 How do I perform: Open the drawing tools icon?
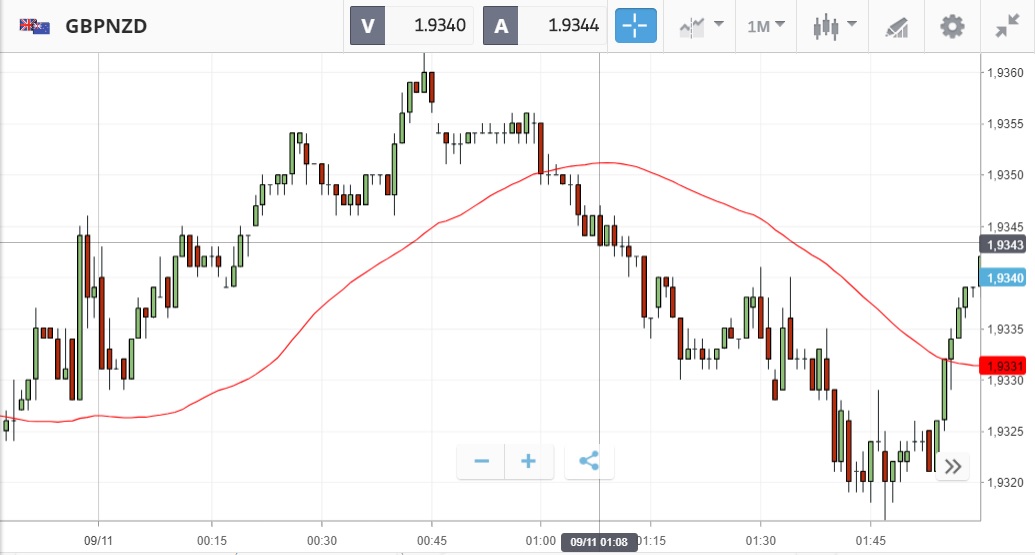(x=896, y=27)
